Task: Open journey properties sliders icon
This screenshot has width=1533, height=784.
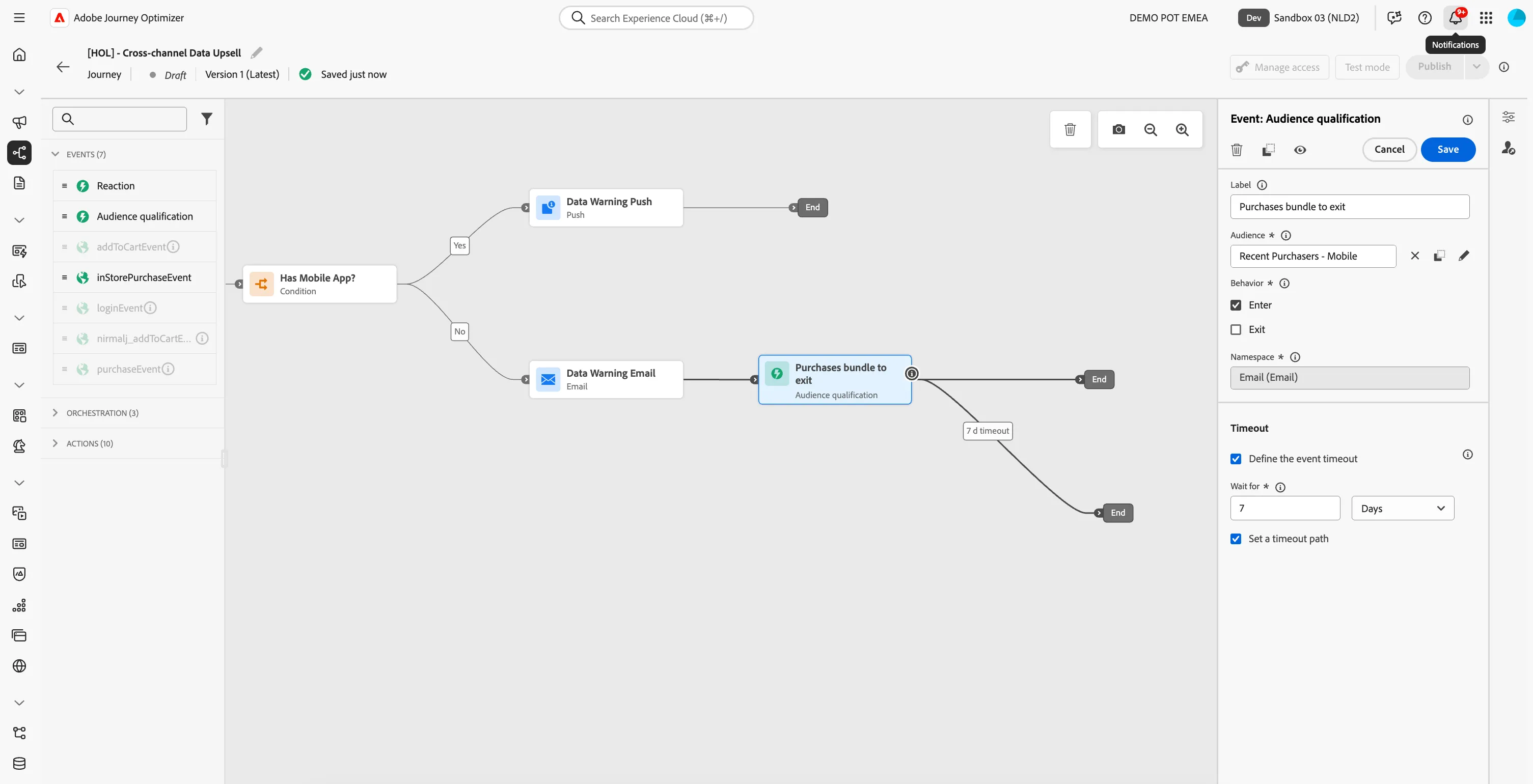Action: tap(1508, 117)
